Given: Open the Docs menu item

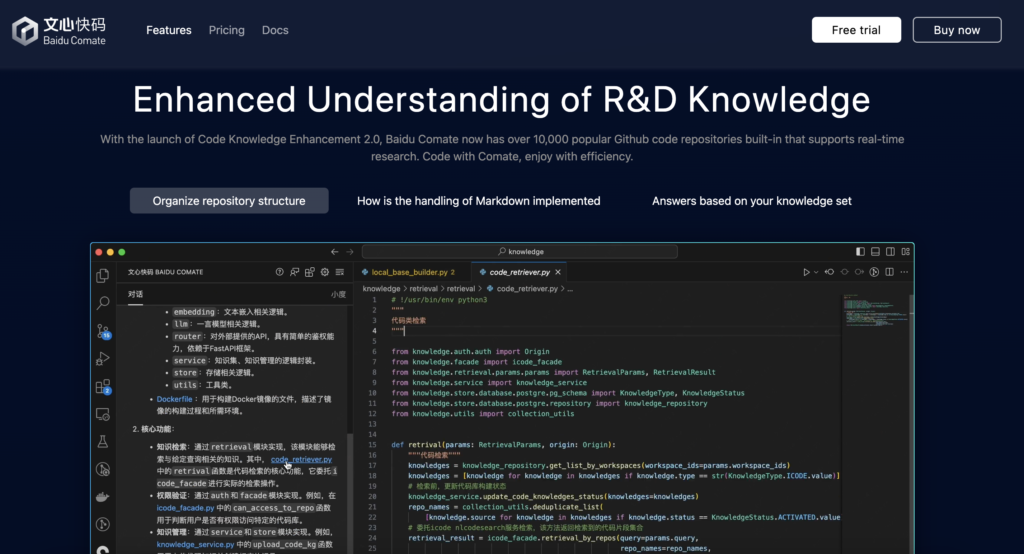Looking at the screenshot, I should click(x=275, y=30).
